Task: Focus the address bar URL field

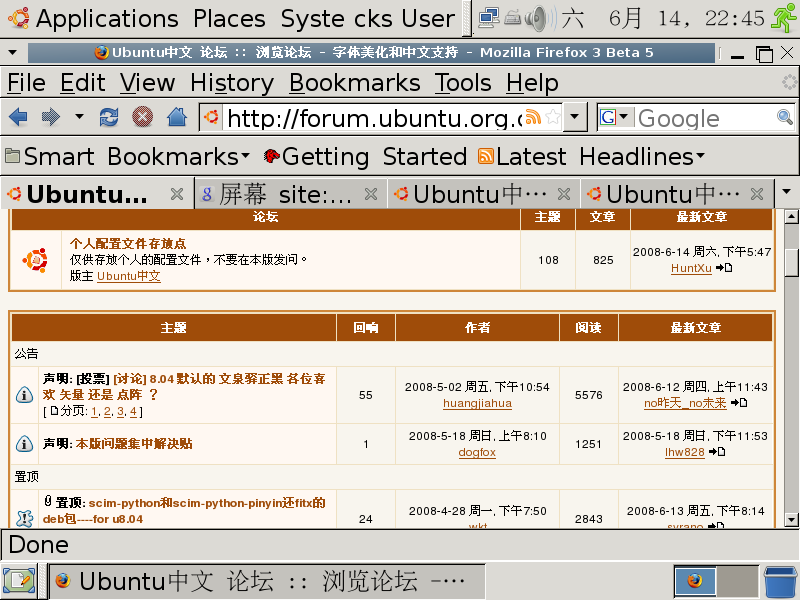Action: point(375,117)
